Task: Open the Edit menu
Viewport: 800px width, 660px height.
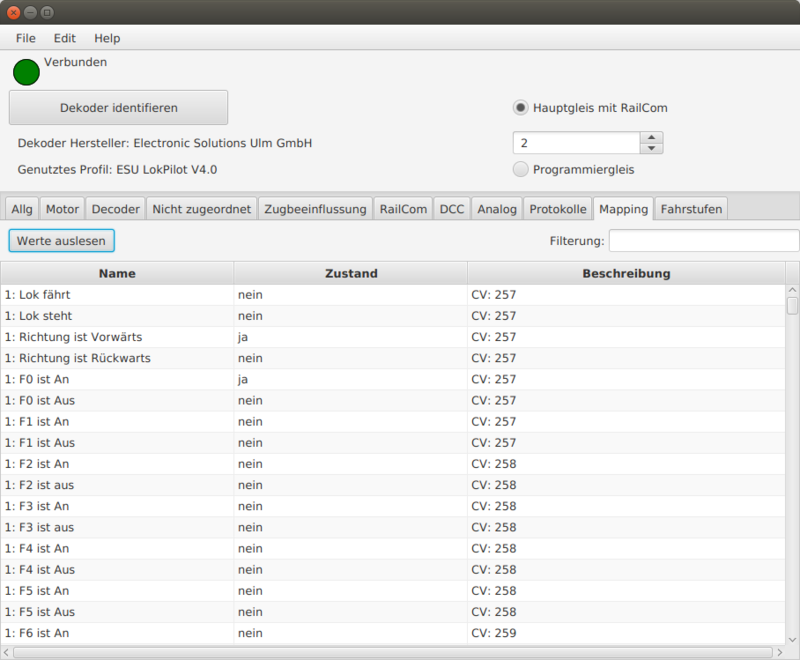Action: tap(64, 38)
